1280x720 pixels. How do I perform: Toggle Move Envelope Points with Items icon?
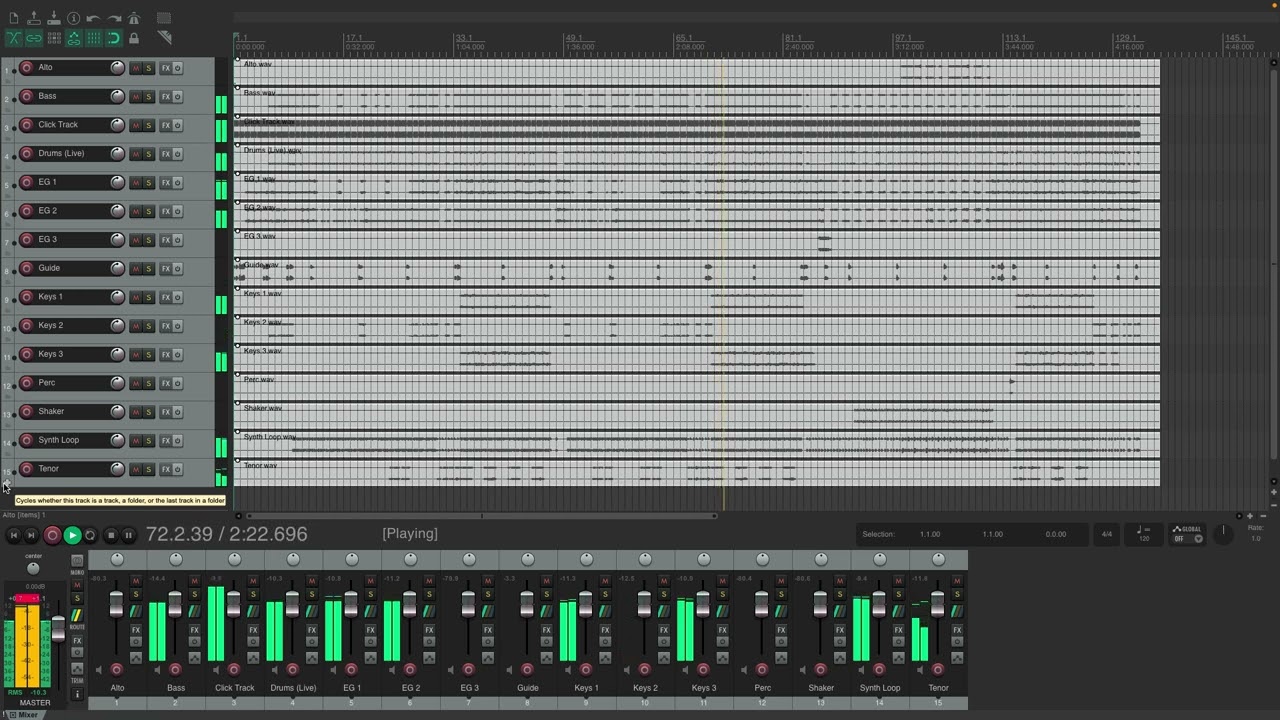(x=74, y=38)
